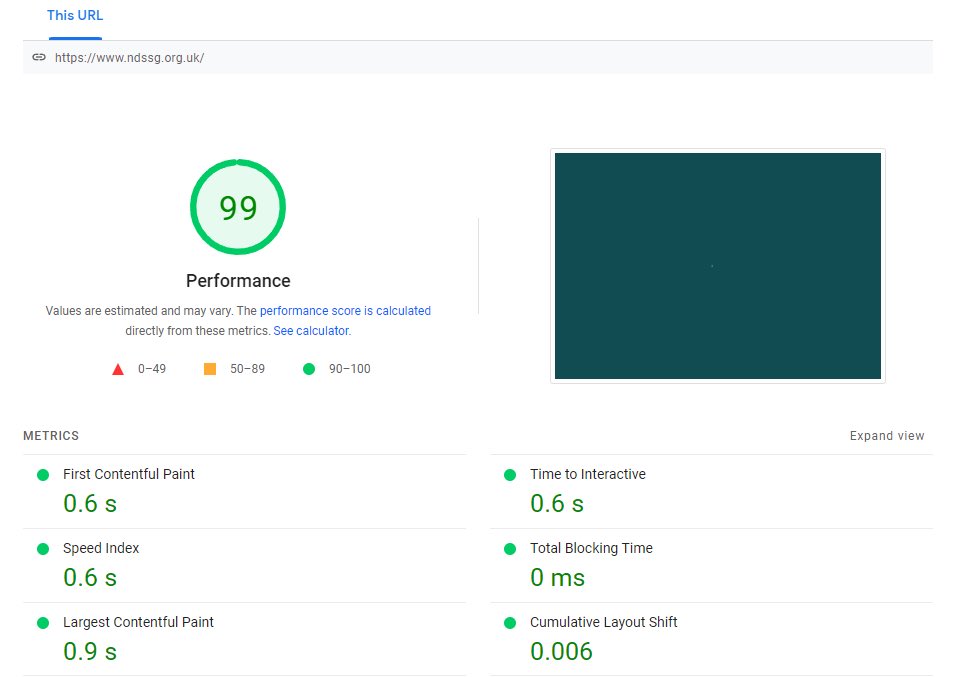Viewport: 956px width, 677px height.
Task: Click the 90–100 score range text
Action: 350,369
